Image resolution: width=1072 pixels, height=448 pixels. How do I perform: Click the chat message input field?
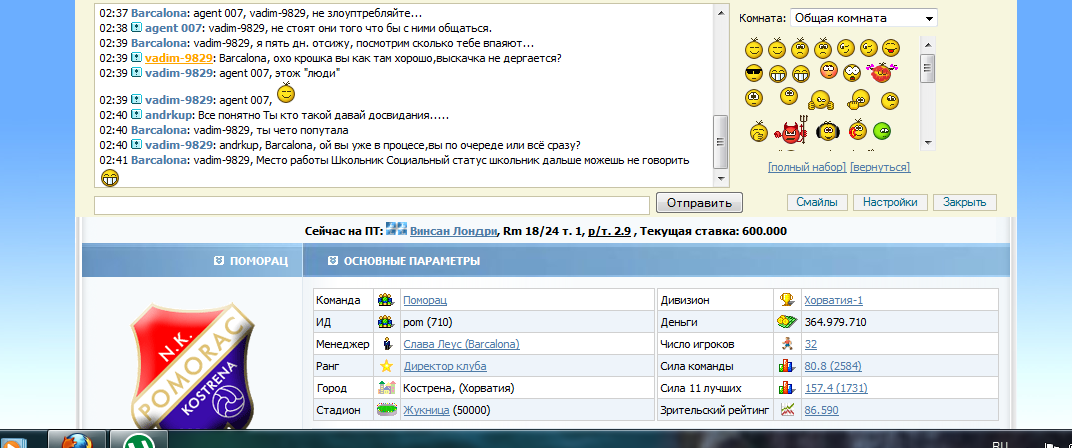(373, 204)
